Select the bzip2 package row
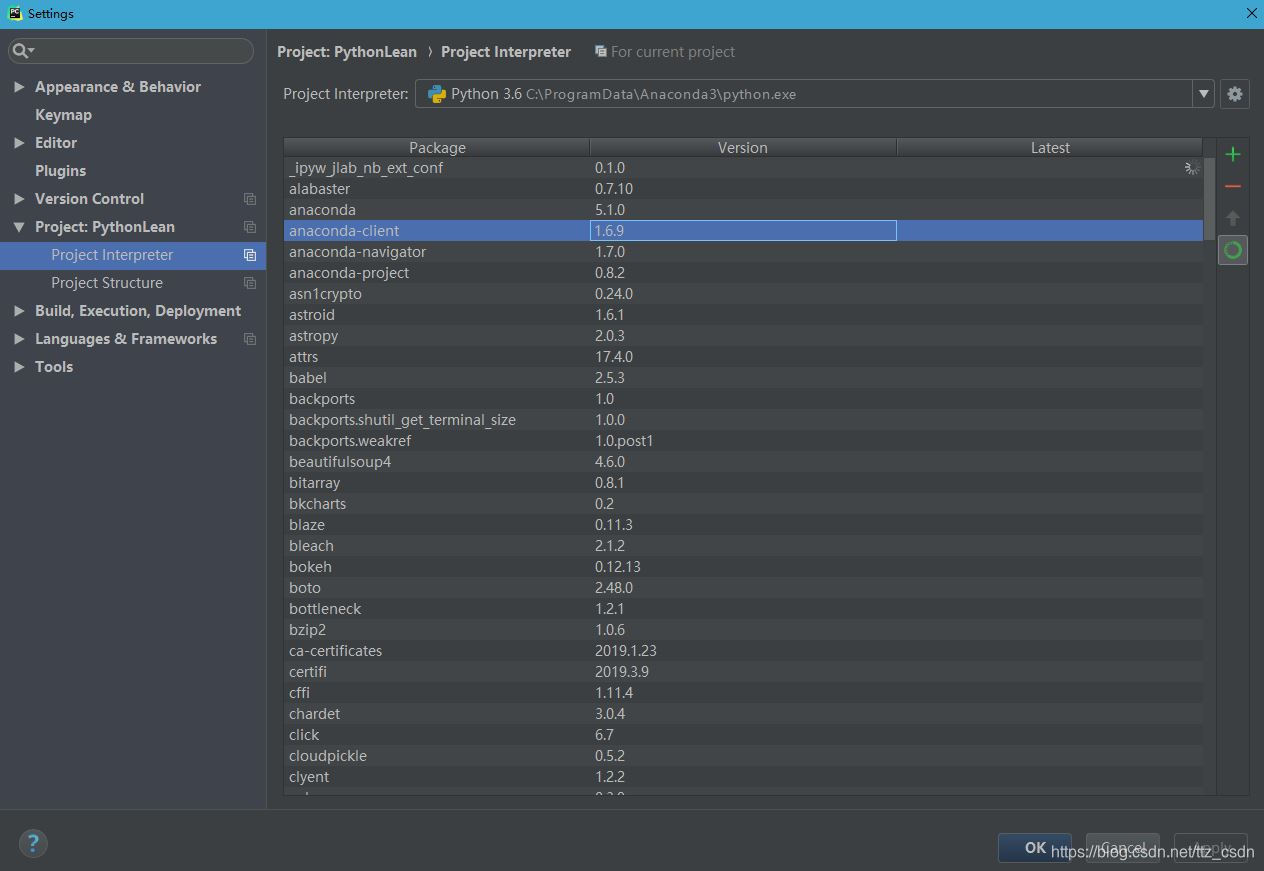1264x871 pixels. click(x=743, y=630)
